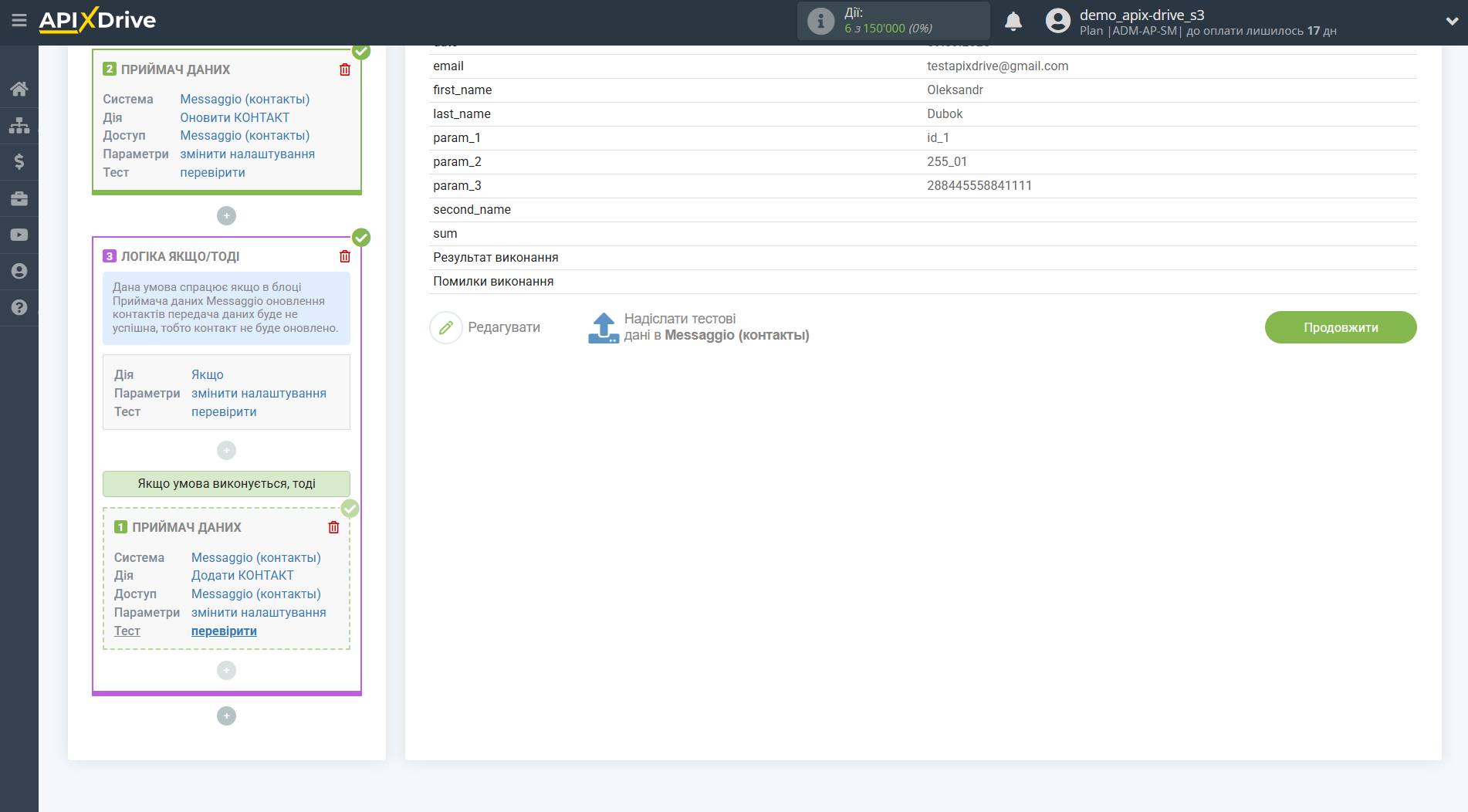Click the Якщо action link
The height and width of the screenshot is (812, 1468).
207,374
